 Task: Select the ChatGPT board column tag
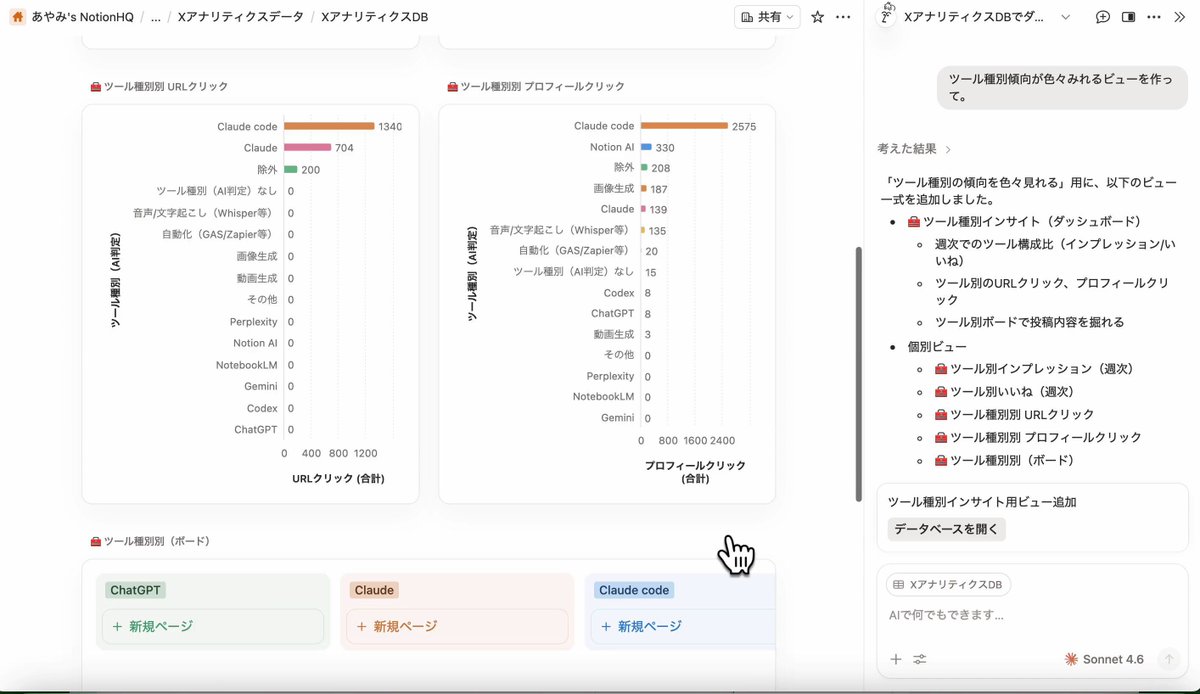[x=136, y=590]
